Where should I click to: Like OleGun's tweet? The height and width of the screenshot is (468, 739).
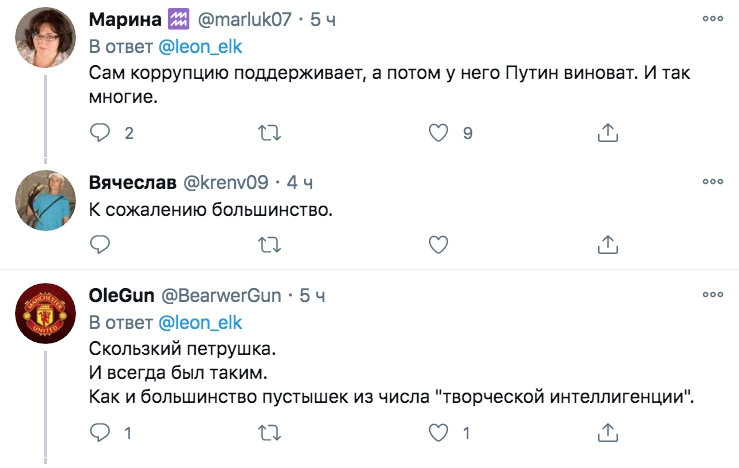point(438,432)
